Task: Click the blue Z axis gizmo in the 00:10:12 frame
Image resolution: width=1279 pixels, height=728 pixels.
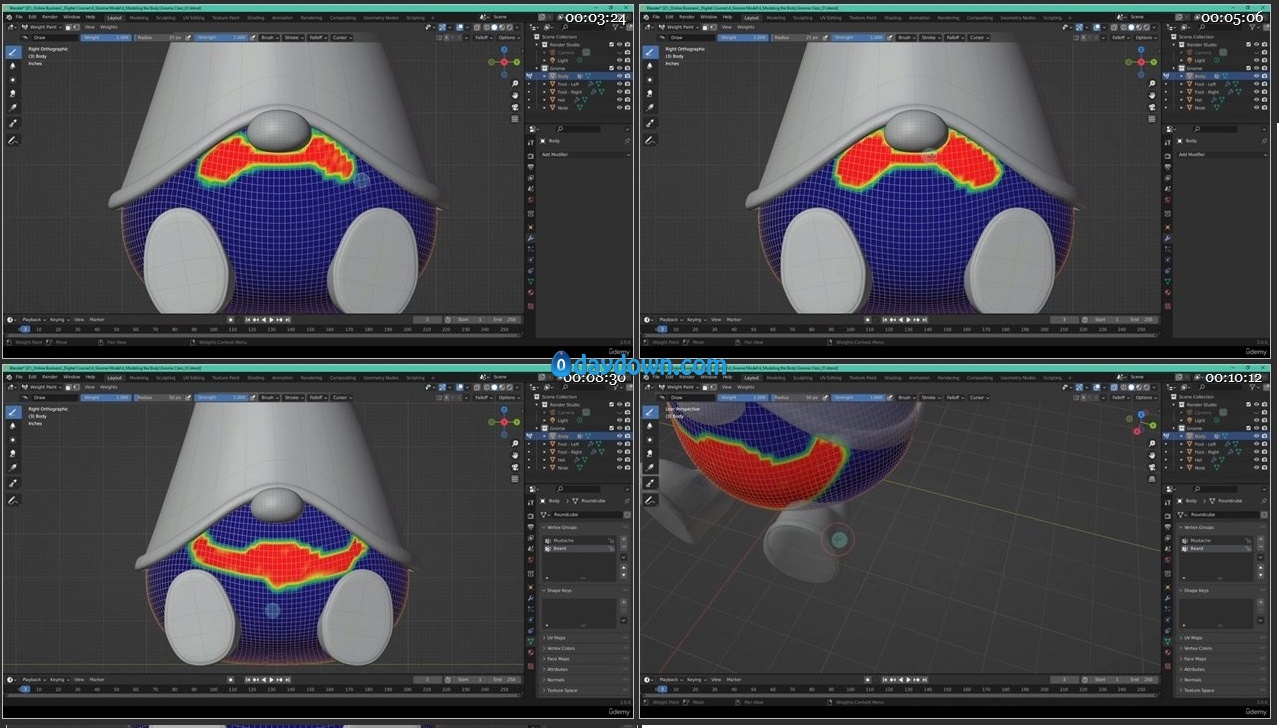Action: pos(1141,413)
